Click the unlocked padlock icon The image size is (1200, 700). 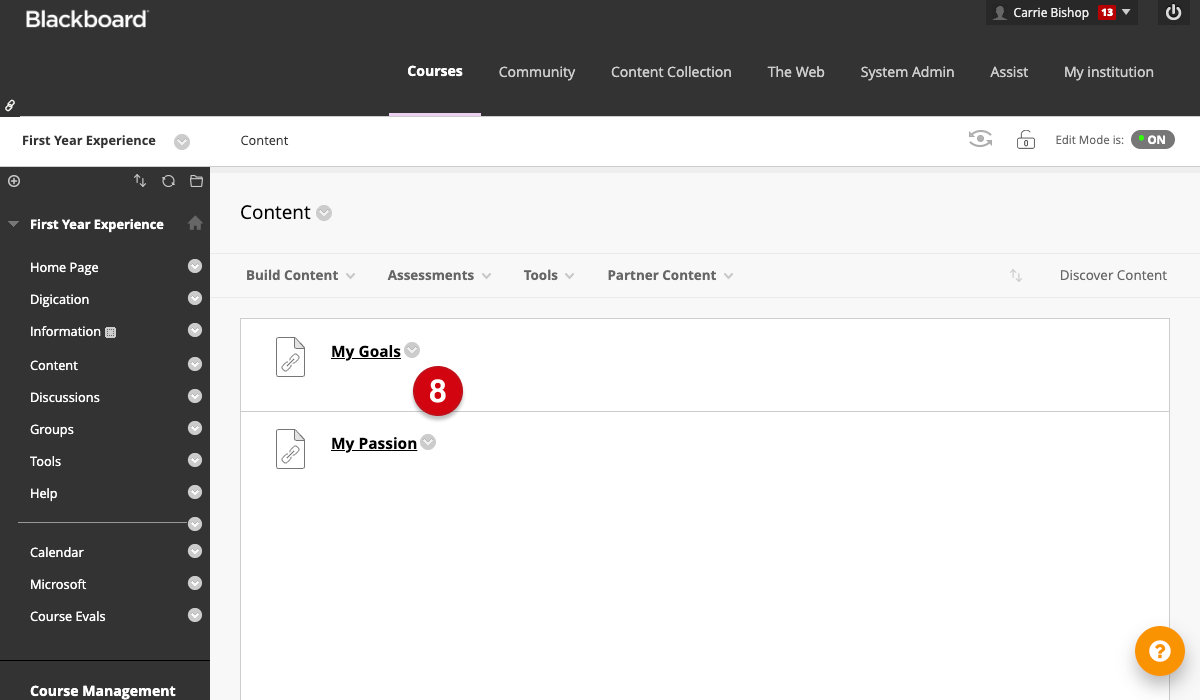(1025, 140)
